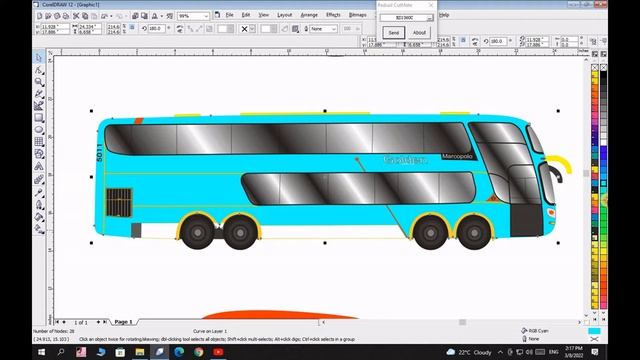Open the Layout menu
Image resolution: width=640 pixels, height=360 pixels.
point(284,15)
